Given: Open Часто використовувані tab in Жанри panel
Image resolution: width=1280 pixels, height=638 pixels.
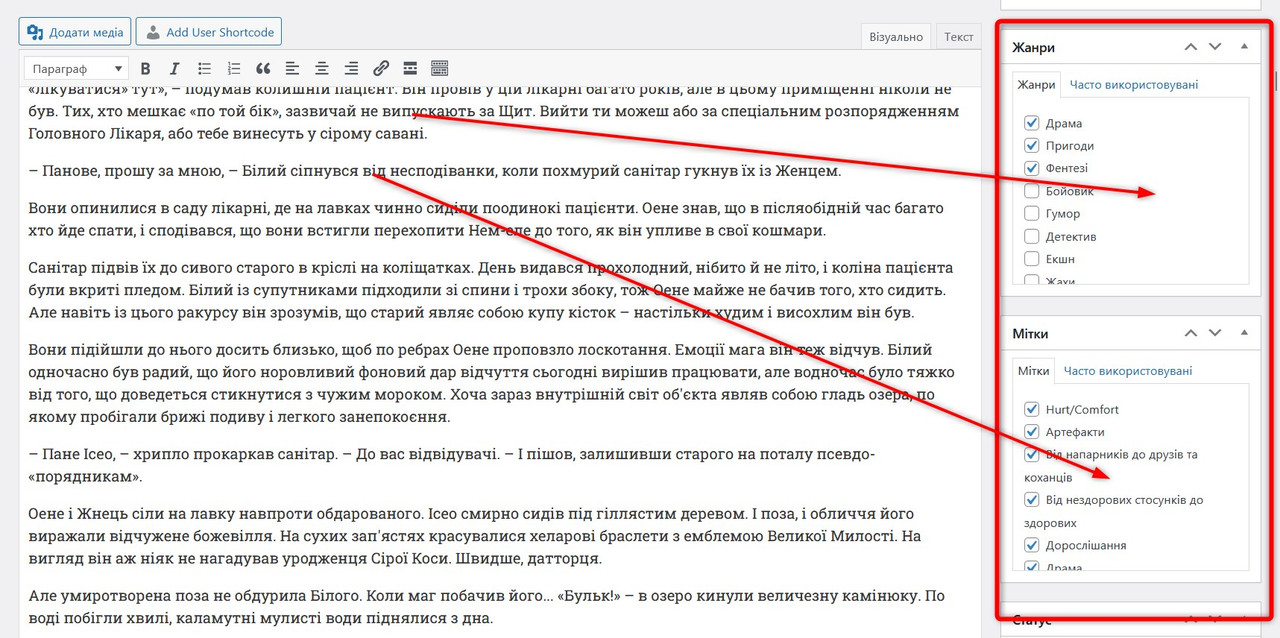Looking at the screenshot, I should [1133, 85].
